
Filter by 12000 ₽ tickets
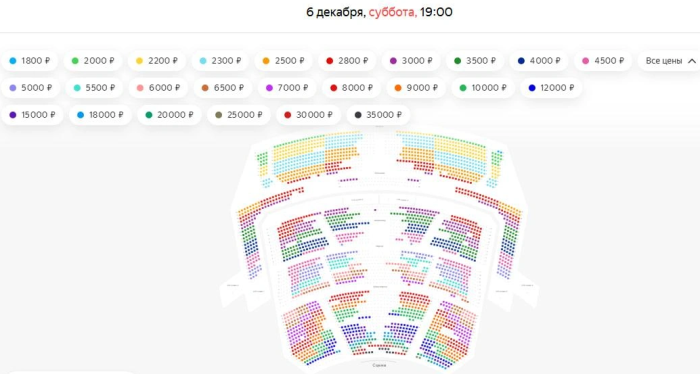[x=551, y=88]
